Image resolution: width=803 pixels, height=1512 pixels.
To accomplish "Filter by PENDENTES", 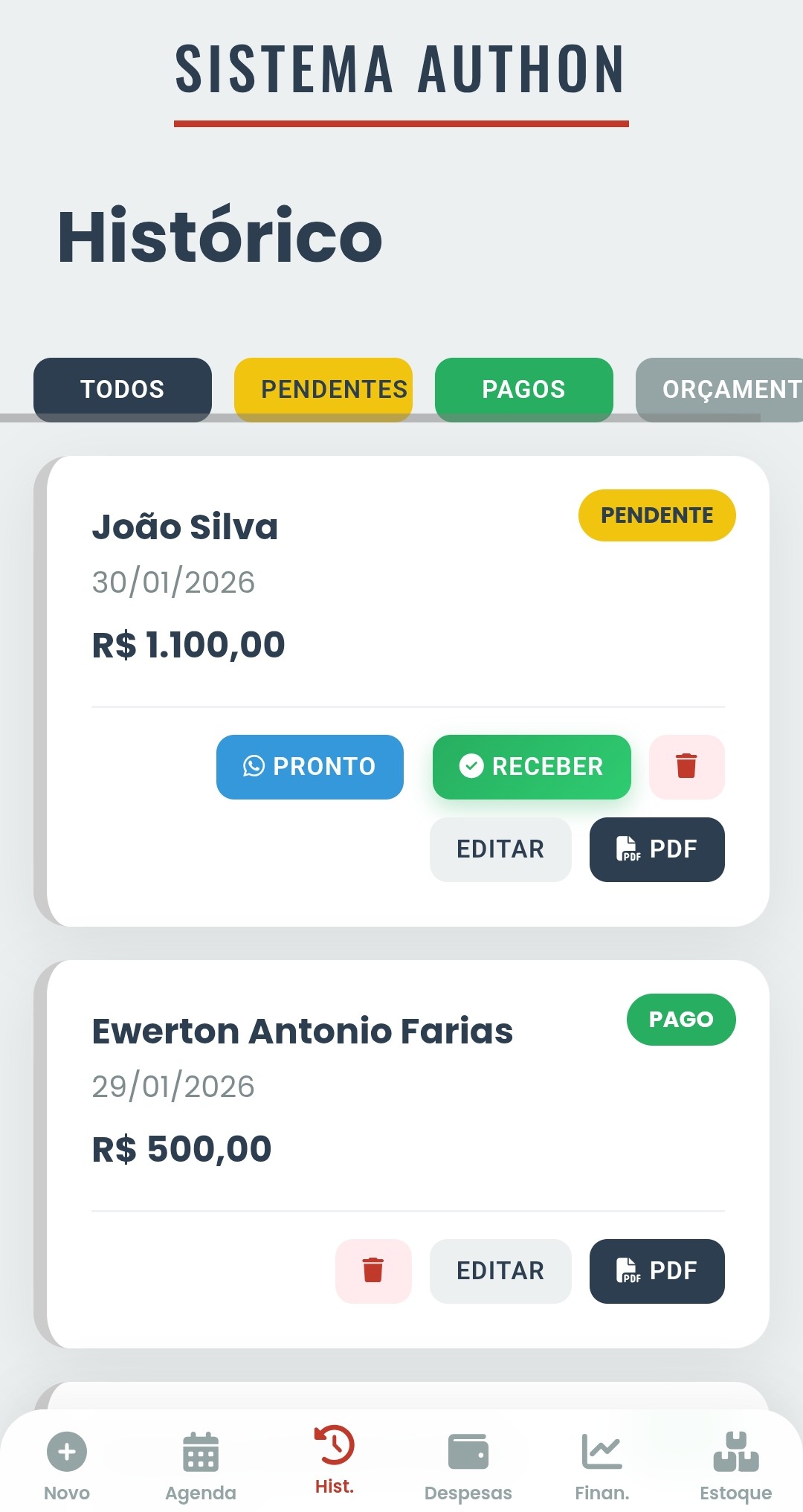I will point(323,389).
